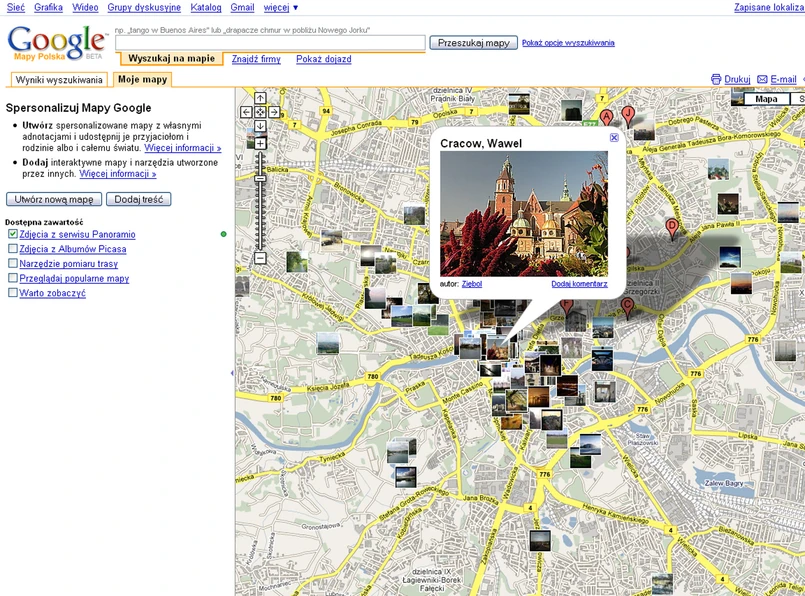This screenshot has height=596, width=805.
Task: Click the zoom slider handle
Action: [260, 180]
